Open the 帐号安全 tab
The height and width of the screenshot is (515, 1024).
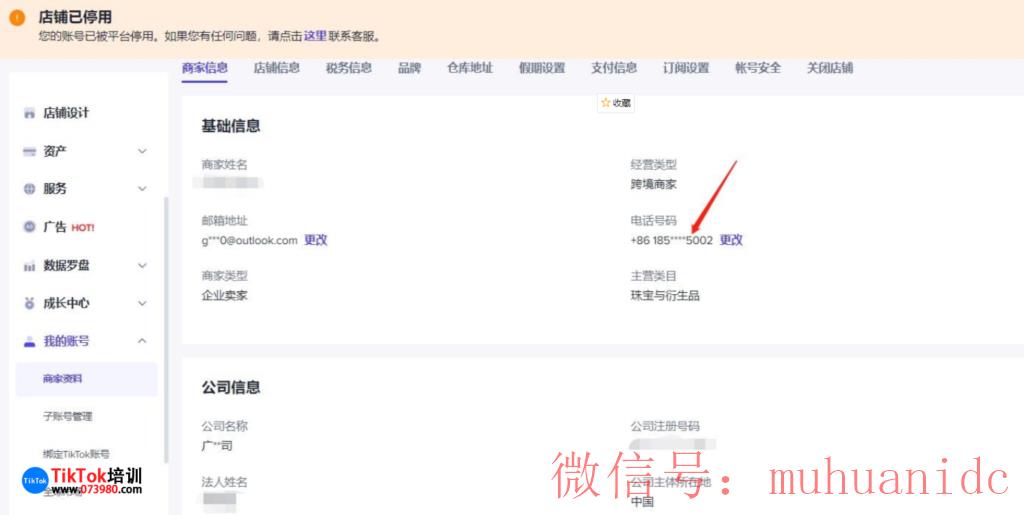[758, 68]
